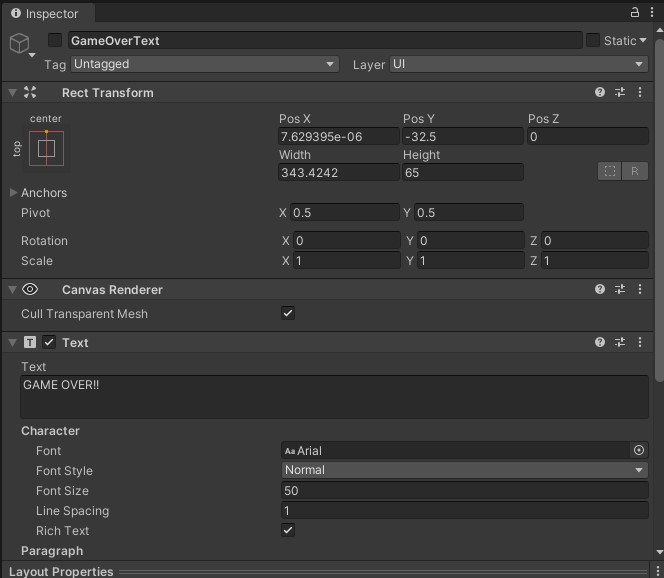Image resolution: width=664 pixels, height=578 pixels.
Task: Click the Pos X field
Action: (339, 136)
